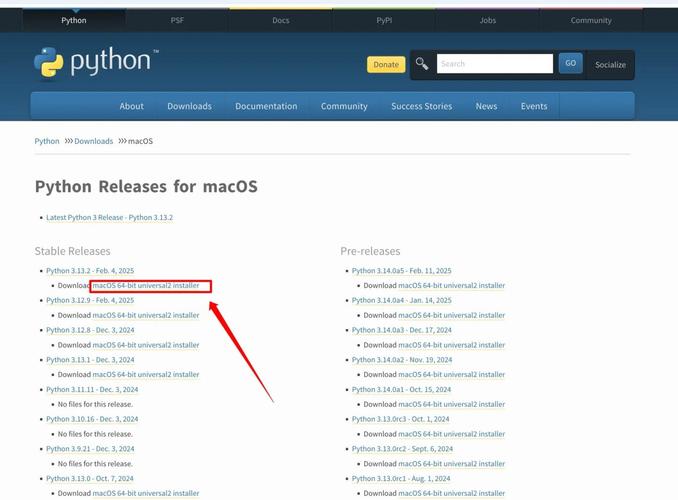
Task: Open the Socialize menu
Action: 610,65
